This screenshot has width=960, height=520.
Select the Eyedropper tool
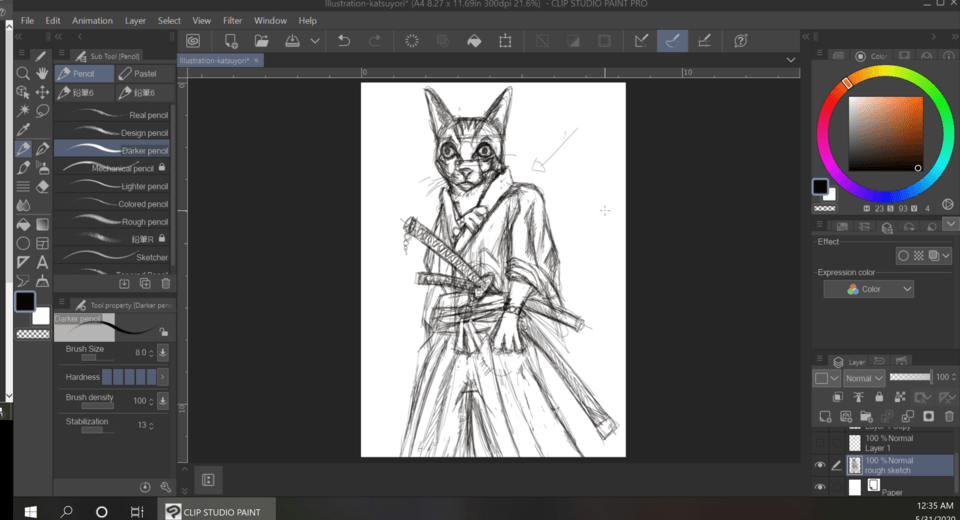click(x=23, y=129)
